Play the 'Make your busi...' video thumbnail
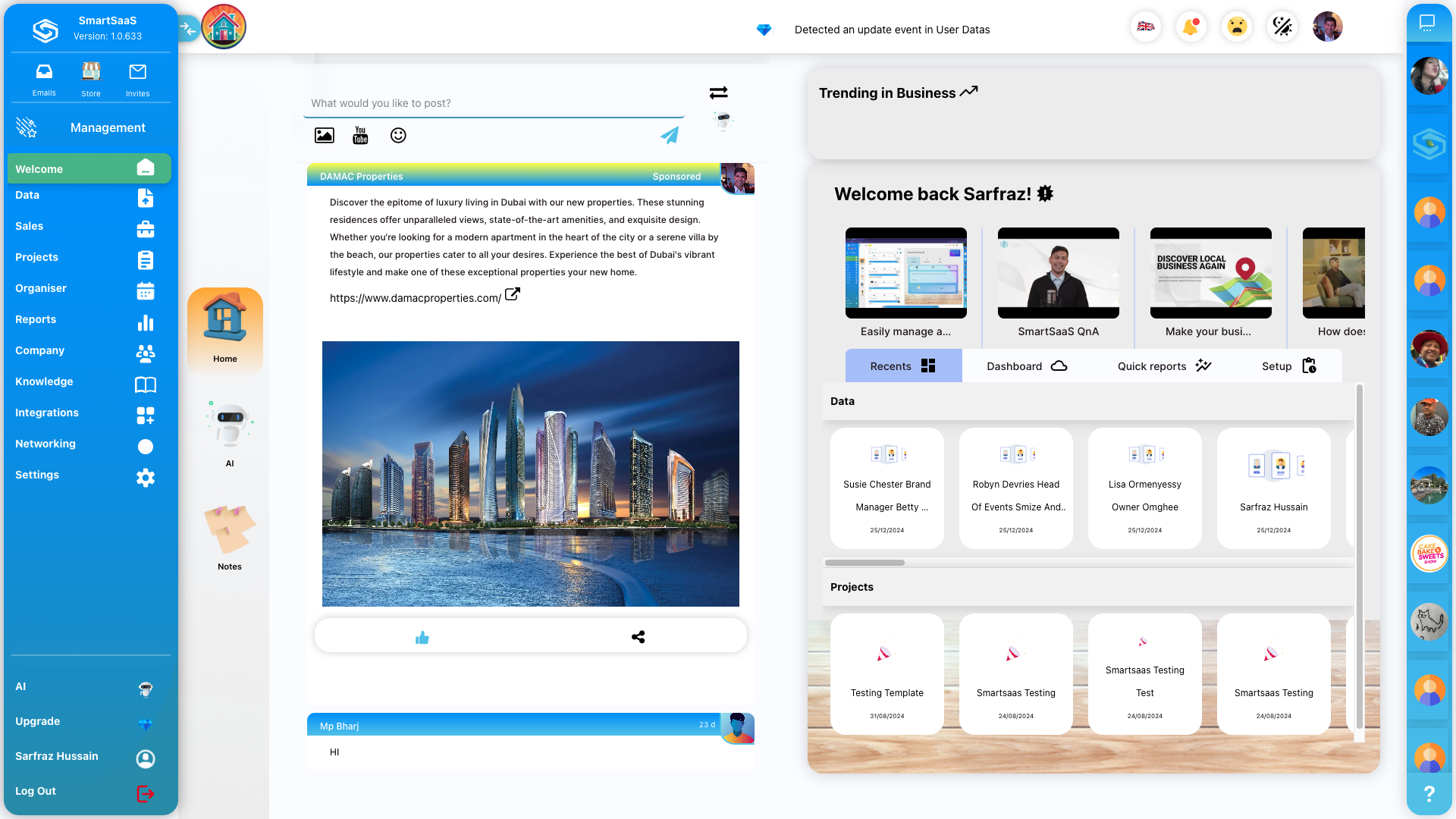Screen dimensions: 1456x819 point(1211,273)
